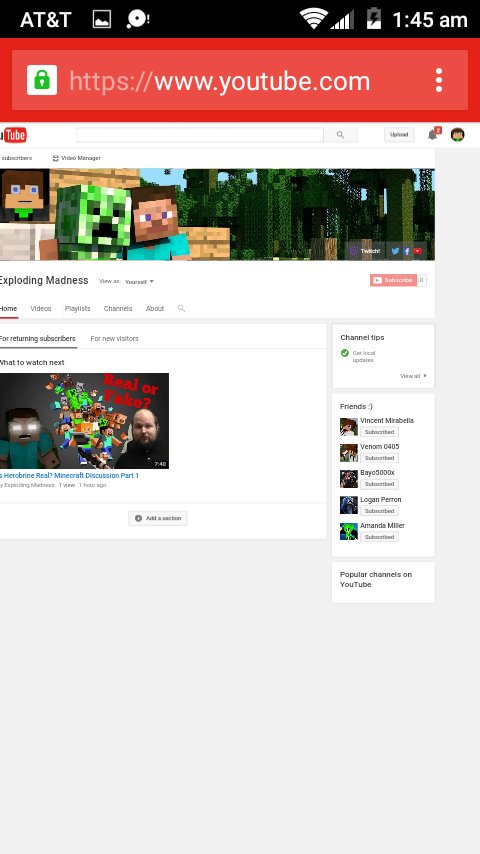Toggle Subscribed button under Bayo5000x
Viewport: 480px width, 854px height.
pos(379,484)
